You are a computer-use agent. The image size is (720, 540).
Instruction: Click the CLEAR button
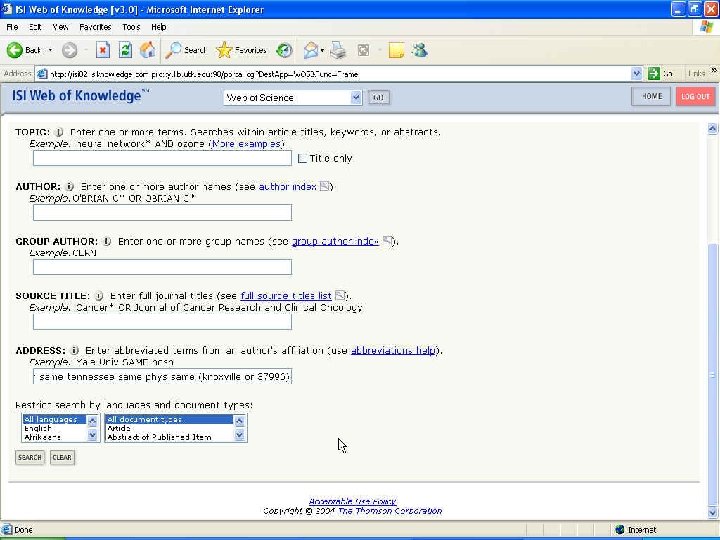coord(62,457)
